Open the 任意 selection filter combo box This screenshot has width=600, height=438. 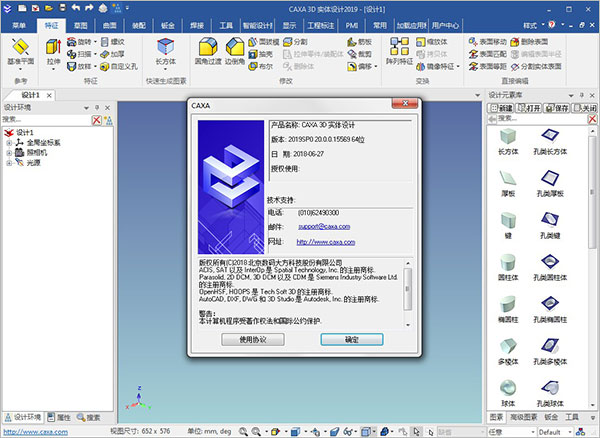pos(511,432)
